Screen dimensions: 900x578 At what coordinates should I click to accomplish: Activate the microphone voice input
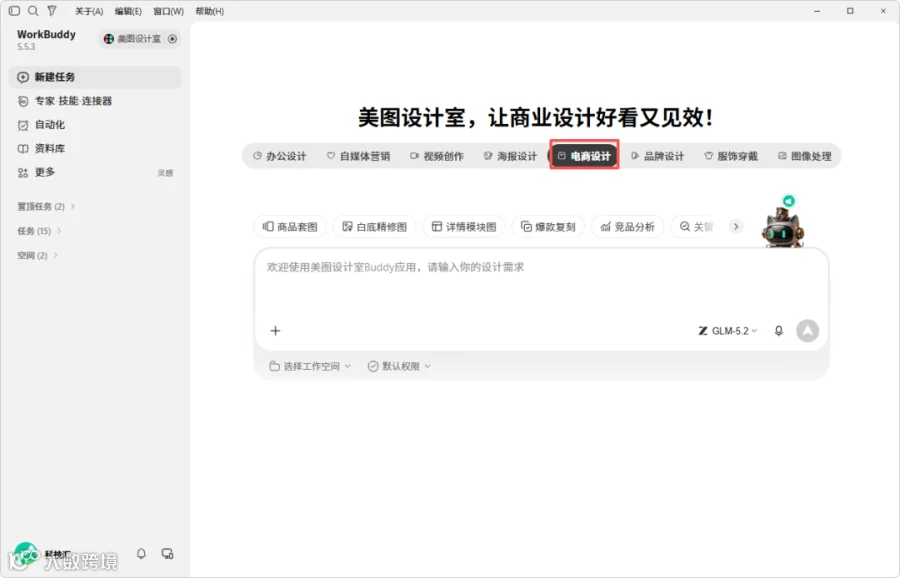[x=778, y=331]
